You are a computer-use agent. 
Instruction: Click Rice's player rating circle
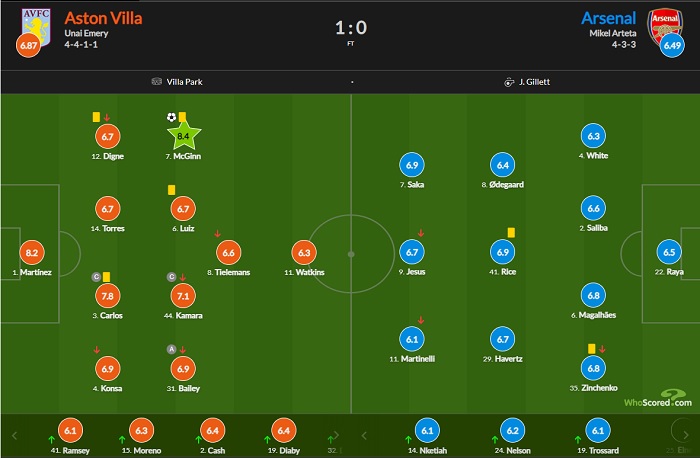pyautogui.click(x=503, y=253)
